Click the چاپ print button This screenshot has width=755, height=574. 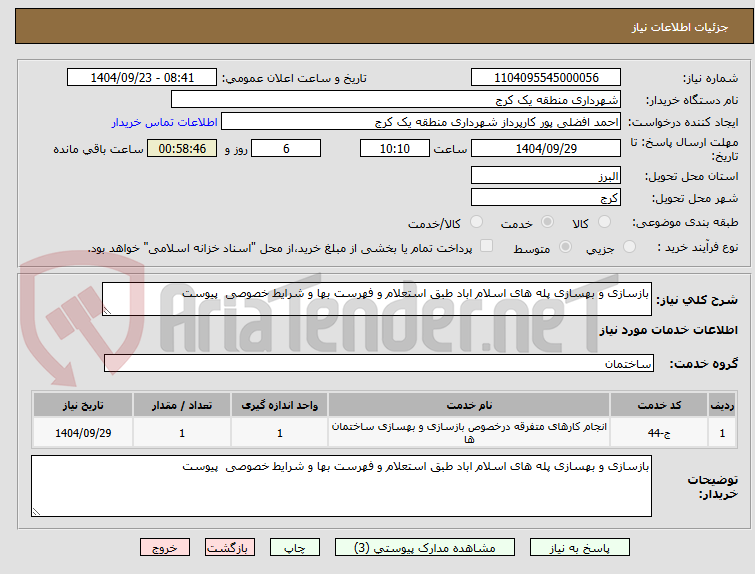295,548
